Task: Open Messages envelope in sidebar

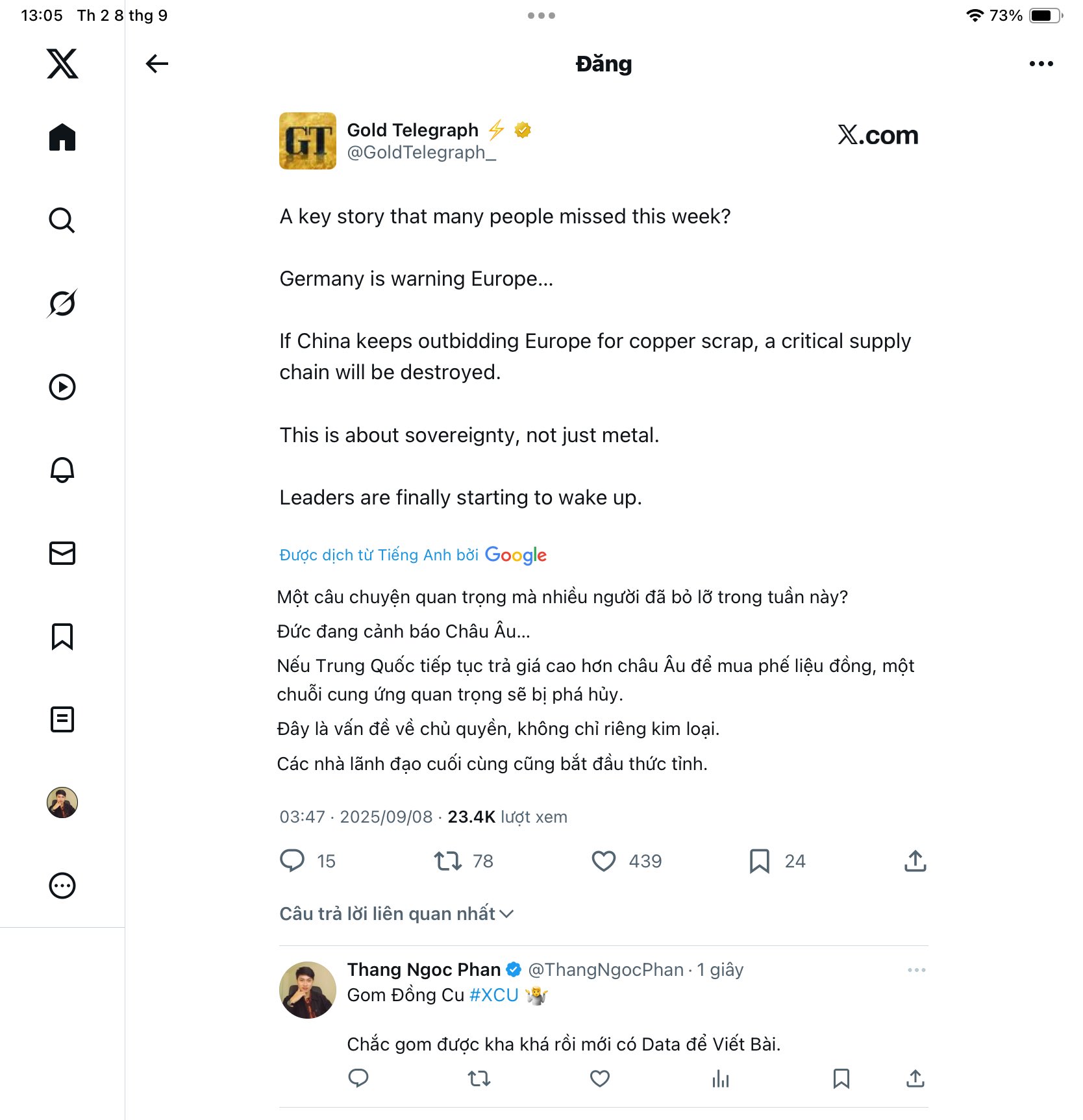Action: [x=62, y=553]
